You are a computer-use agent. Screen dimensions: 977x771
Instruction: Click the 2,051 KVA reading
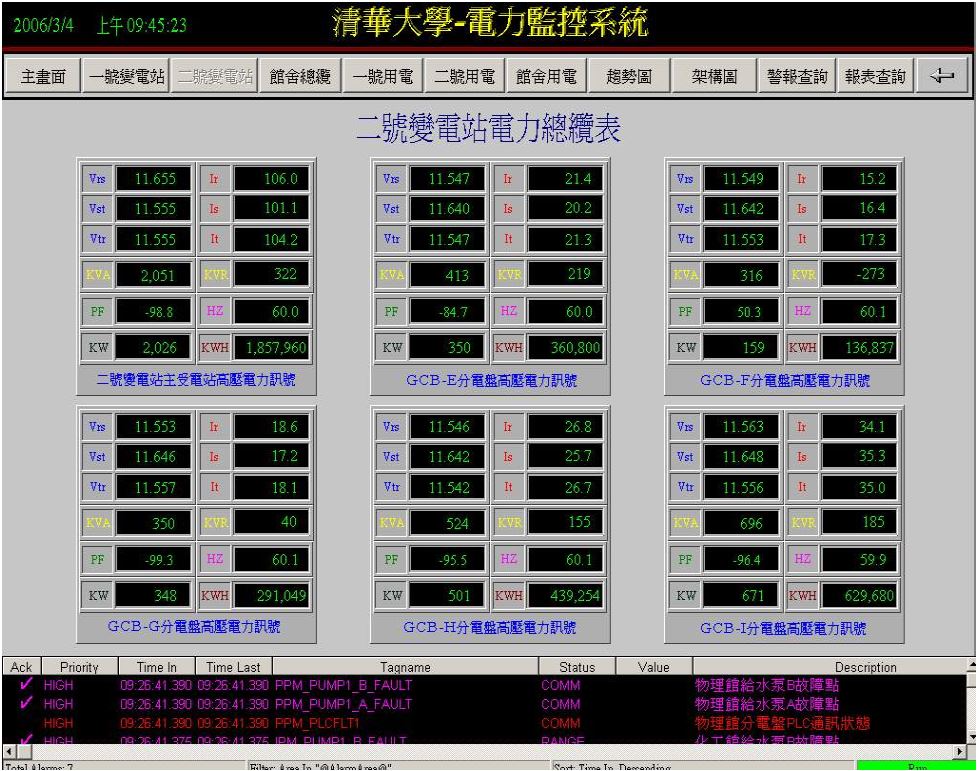tap(153, 274)
